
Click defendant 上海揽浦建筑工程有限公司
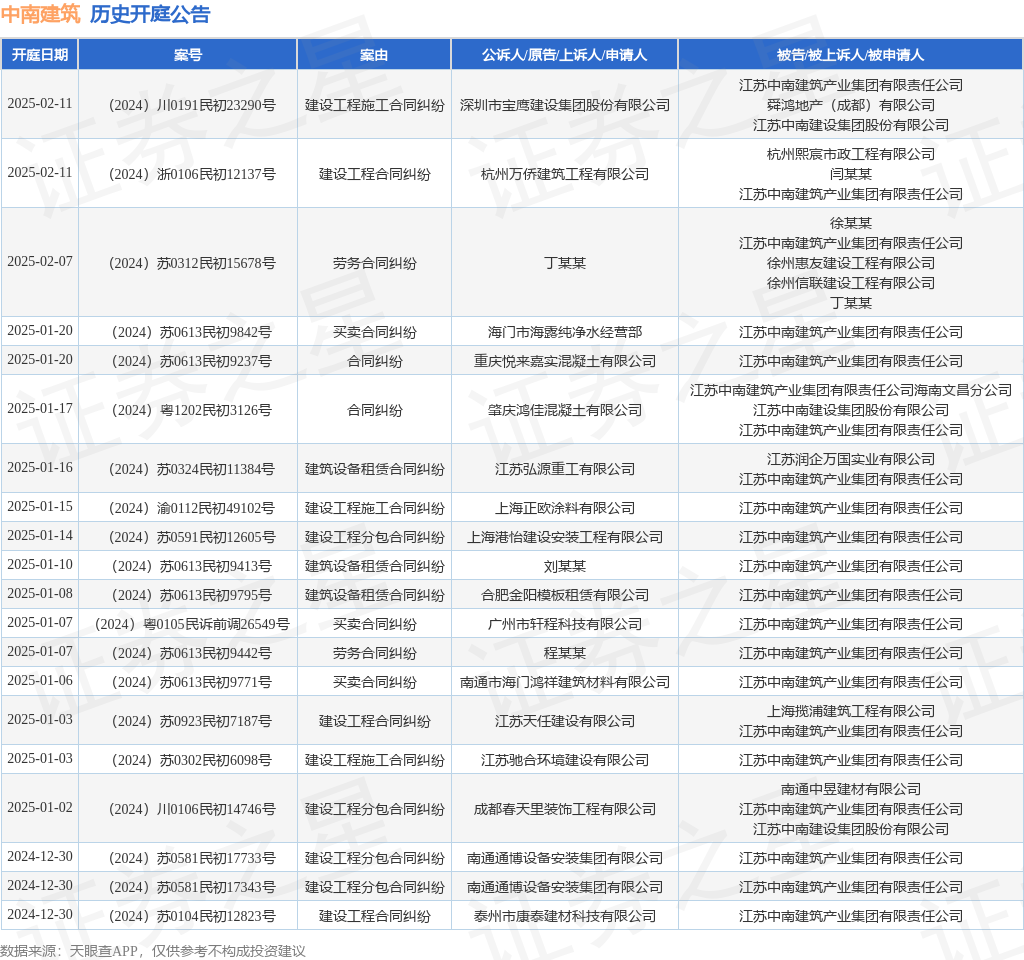click(x=851, y=711)
